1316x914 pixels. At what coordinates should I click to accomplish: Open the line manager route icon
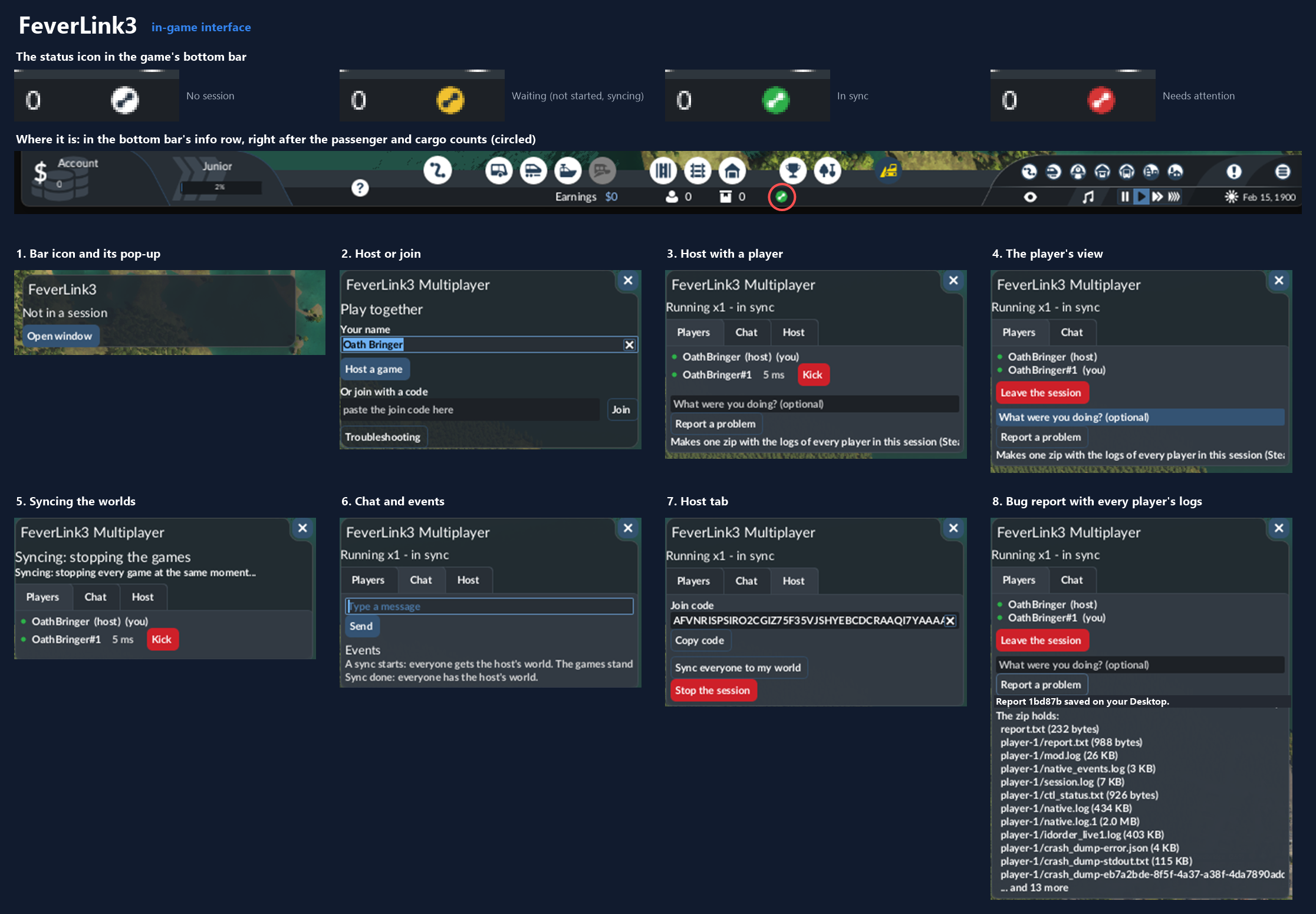click(x=437, y=170)
